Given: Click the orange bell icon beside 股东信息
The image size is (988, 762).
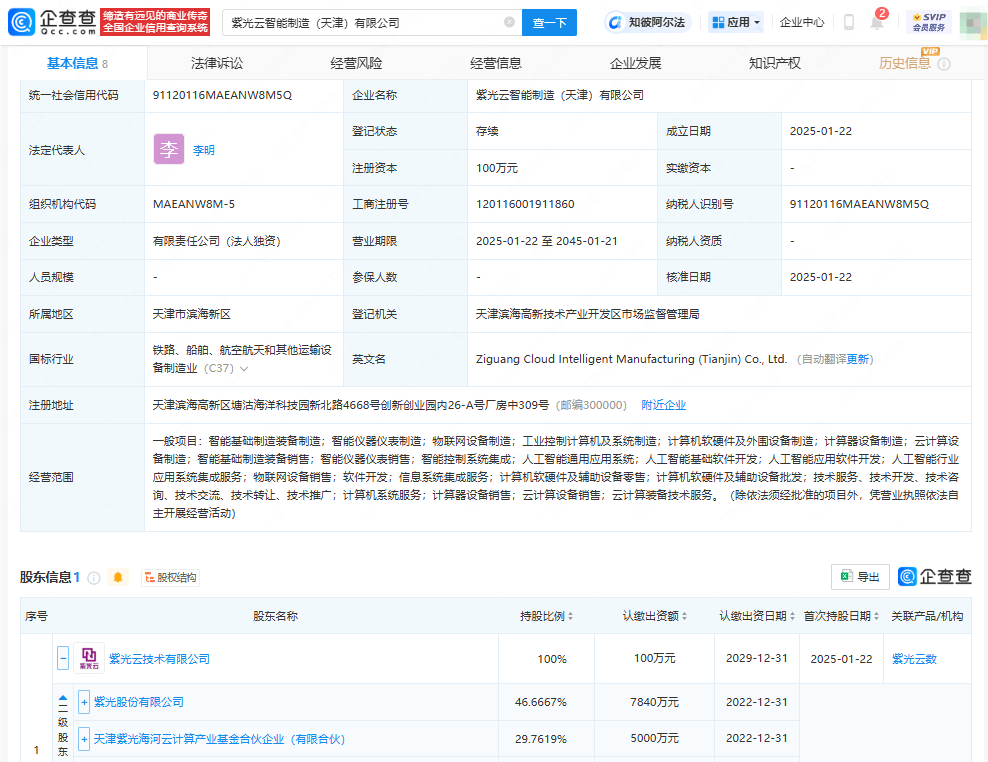Looking at the screenshot, I should pyautogui.click(x=118, y=577).
